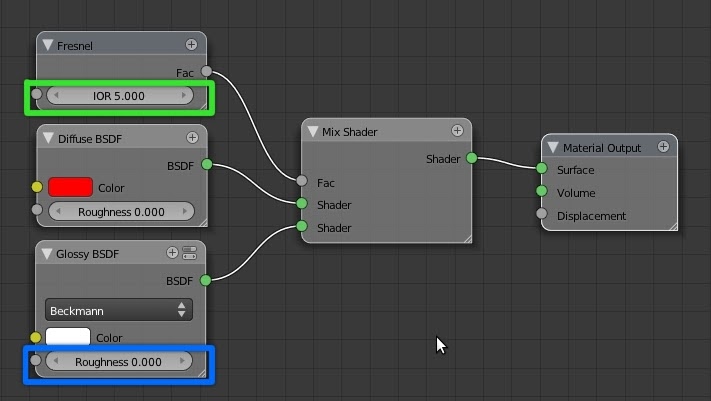This screenshot has width=711, height=401.
Task: Toggle Glossy BSDF node options icon
Action: (x=190, y=253)
